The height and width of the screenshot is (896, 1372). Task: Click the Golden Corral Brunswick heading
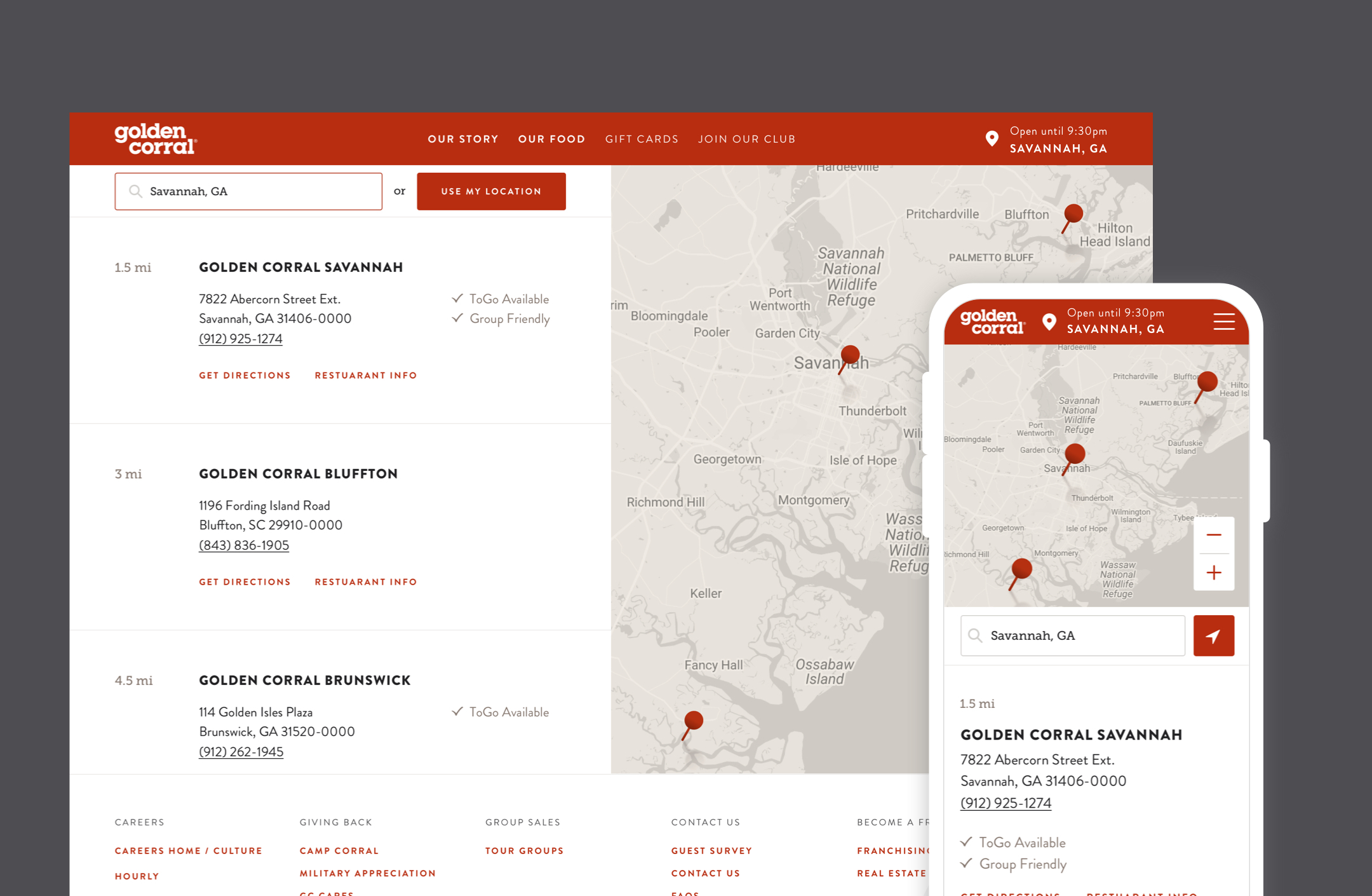pyautogui.click(x=305, y=681)
